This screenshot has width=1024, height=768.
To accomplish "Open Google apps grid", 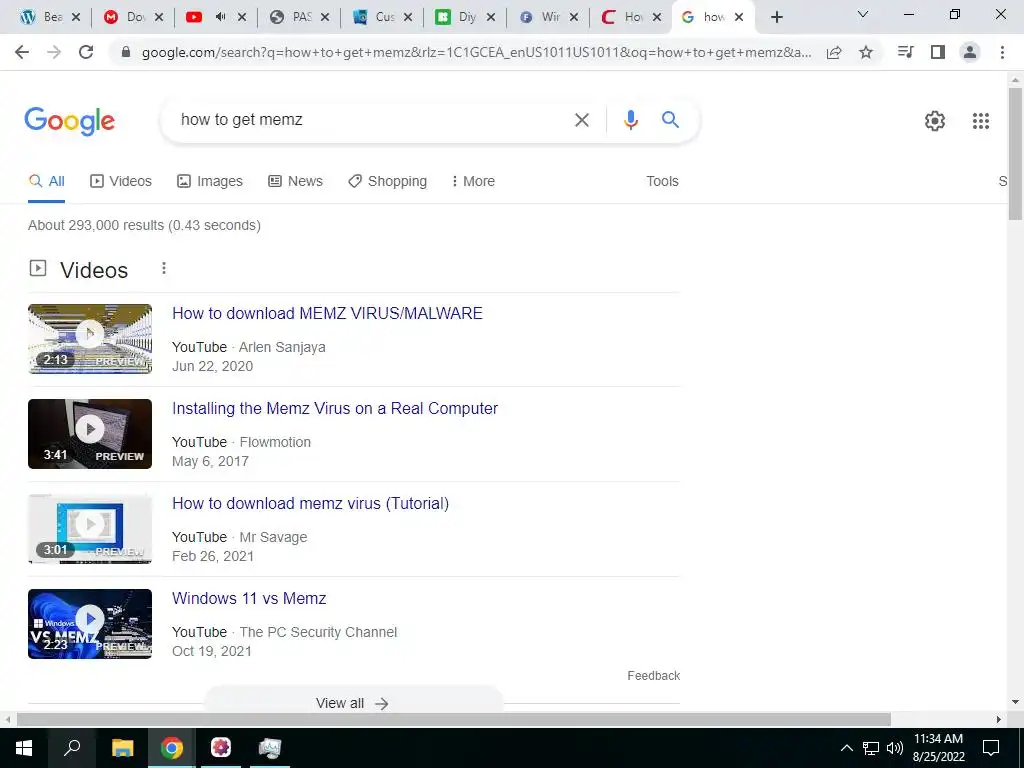I will [981, 121].
